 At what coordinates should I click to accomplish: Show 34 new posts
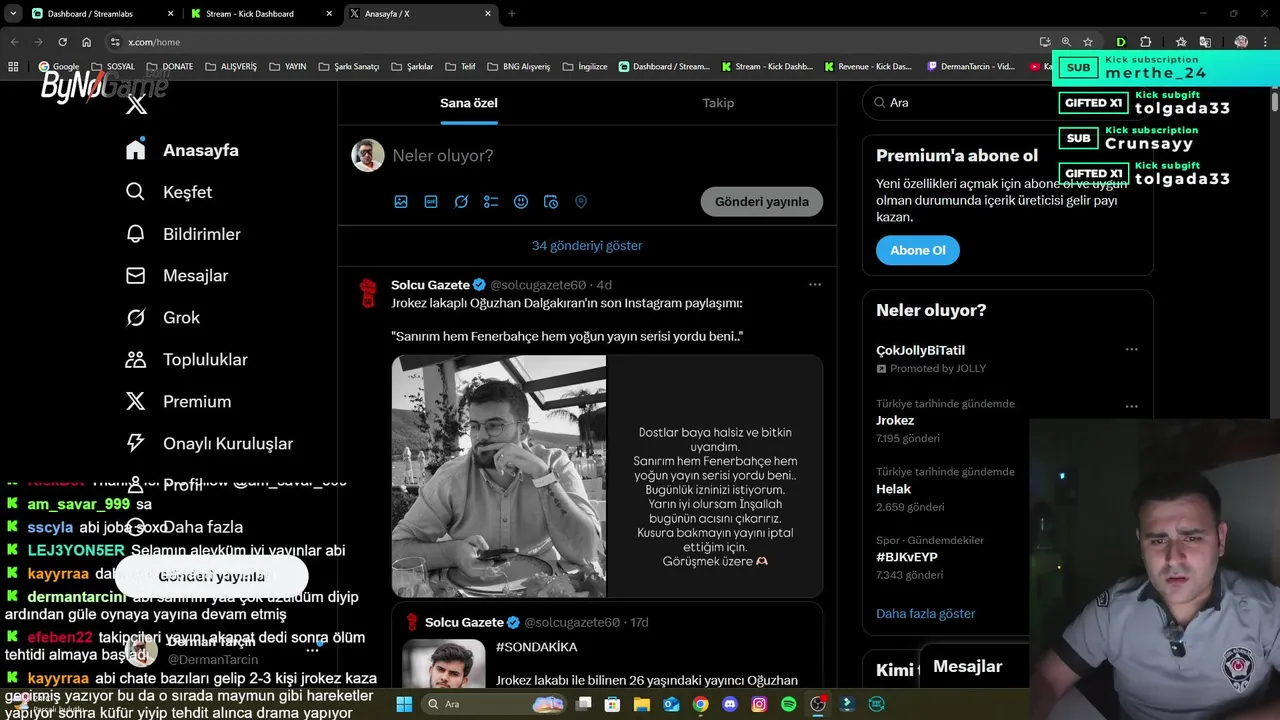pyautogui.click(x=587, y=246)
